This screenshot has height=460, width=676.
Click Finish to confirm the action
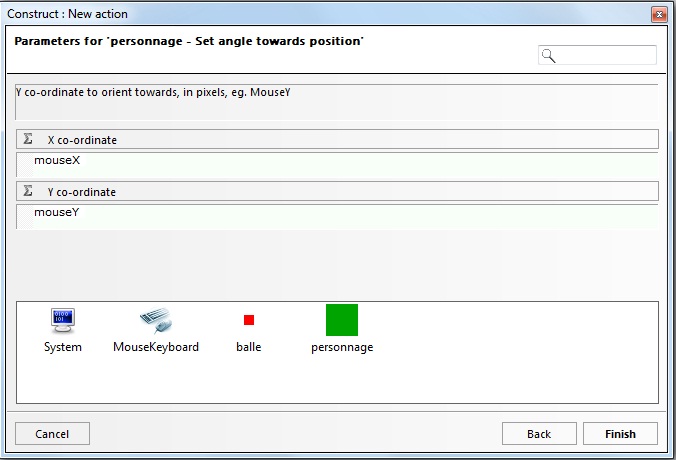pyautogui.click(x=620, y=434)
